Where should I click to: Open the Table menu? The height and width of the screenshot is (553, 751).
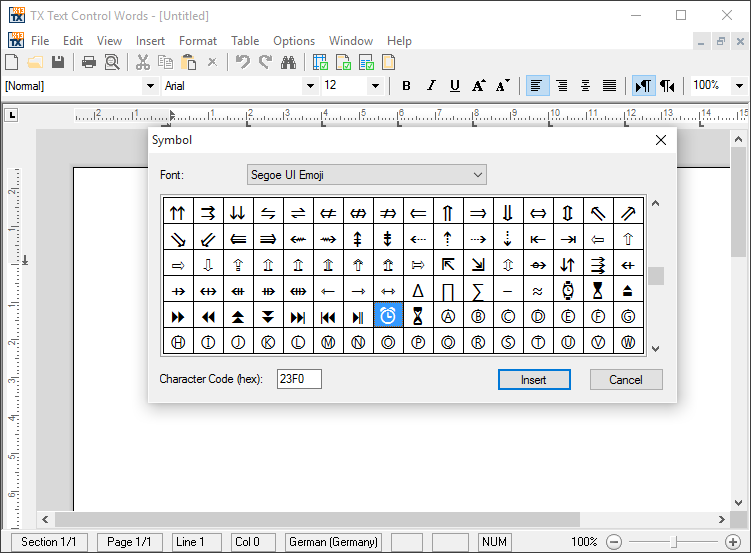pyautogui.click(x=245, y=41)
